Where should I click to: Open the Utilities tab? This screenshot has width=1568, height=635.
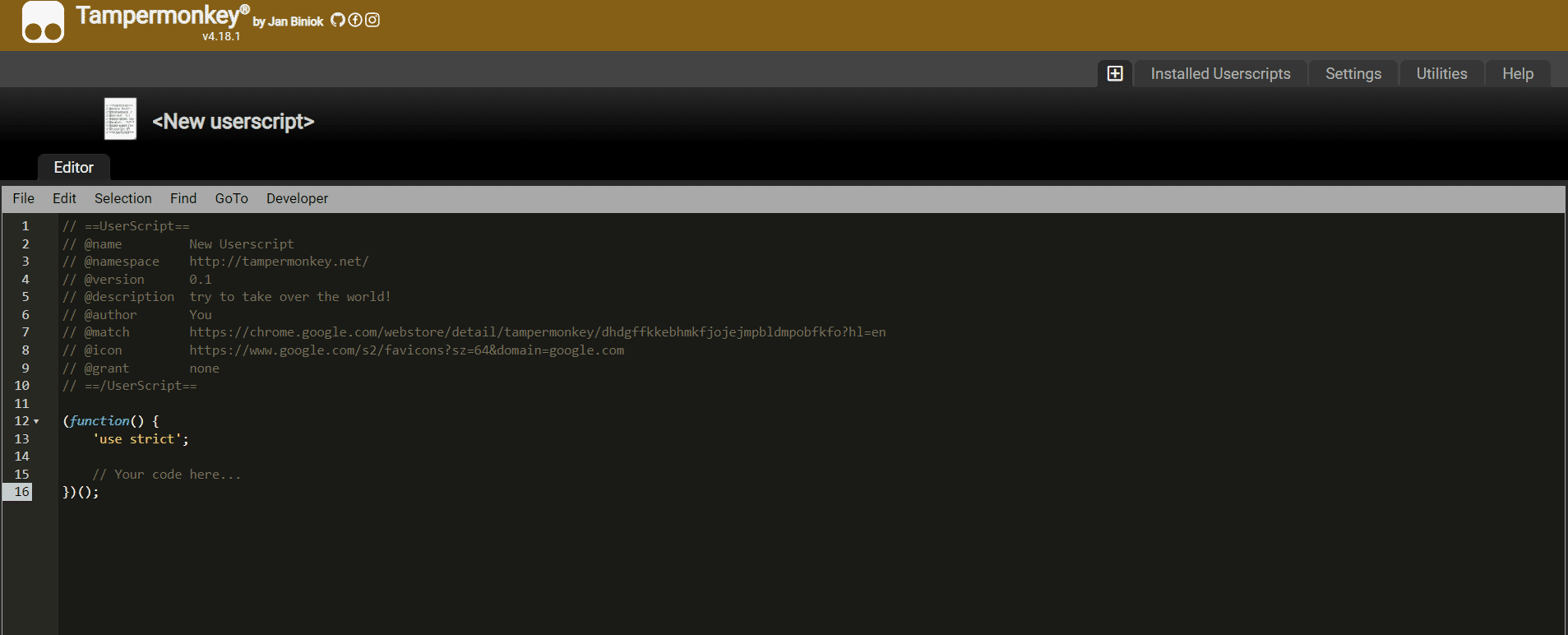click(1441, 73)
